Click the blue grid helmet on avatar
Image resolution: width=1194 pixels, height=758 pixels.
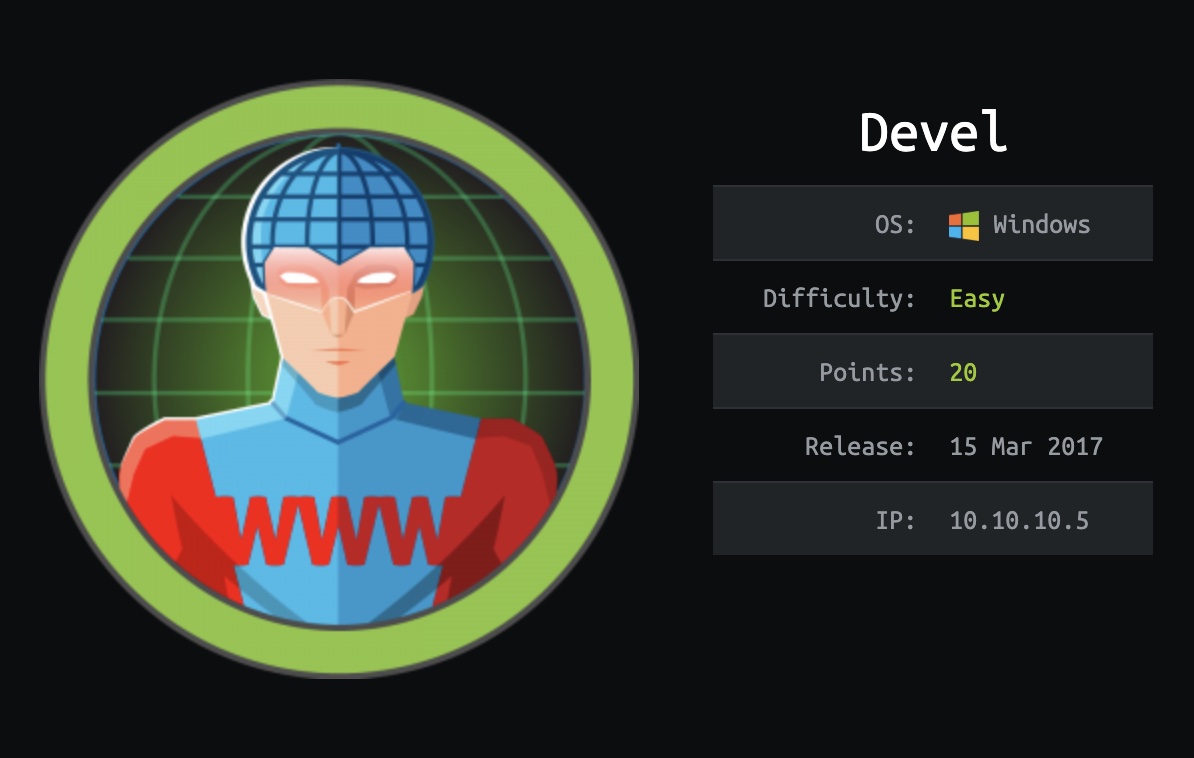(338, 206)
